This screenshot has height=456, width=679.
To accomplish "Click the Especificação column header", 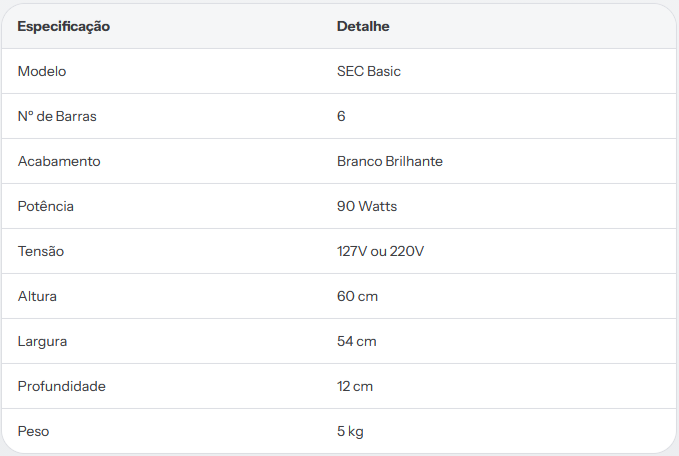I will pos(64,26).
